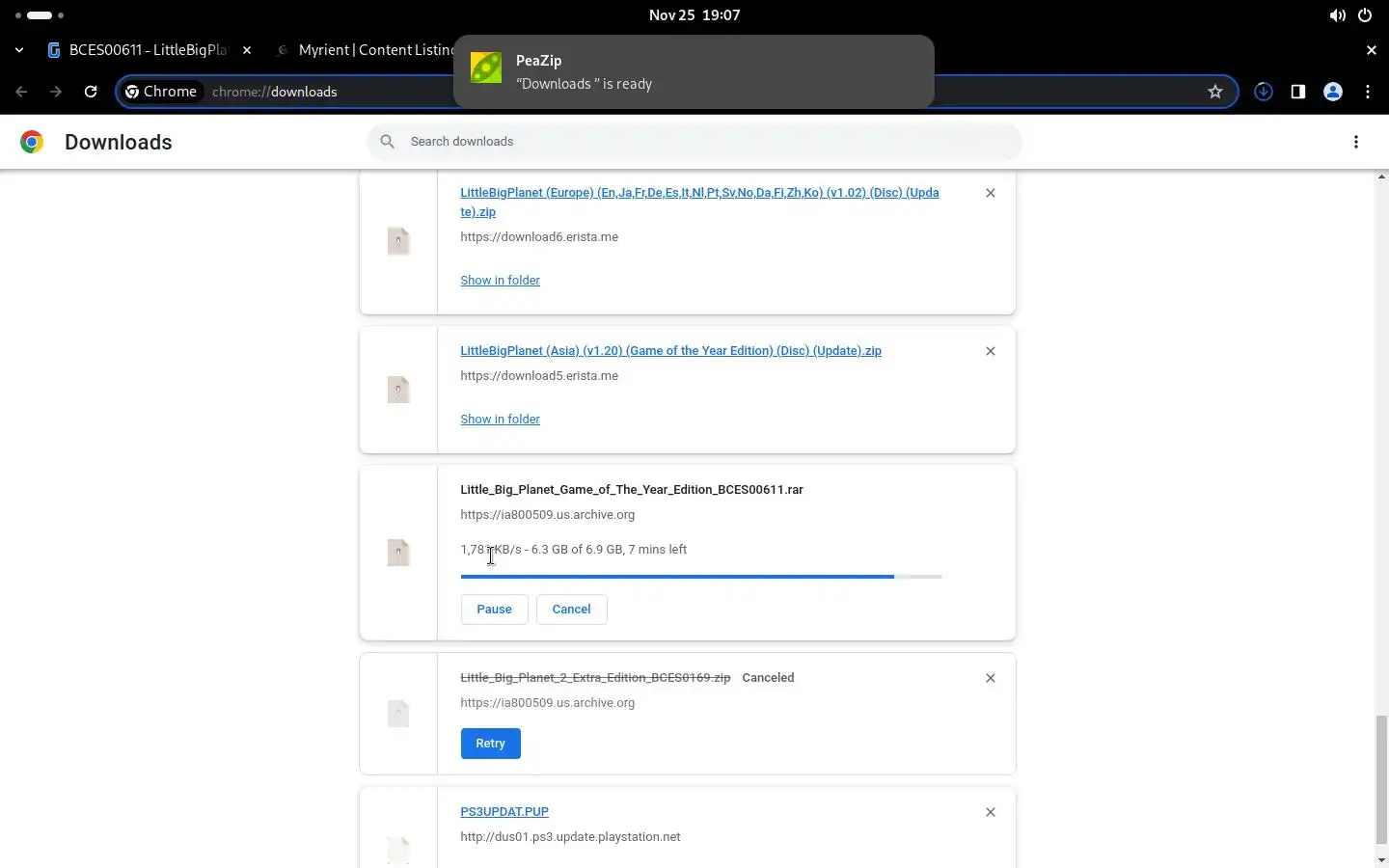Screen dimensions: 1389x868
Task: Click the https://download6.erista.me source text
Action: (x=539, y=237)
